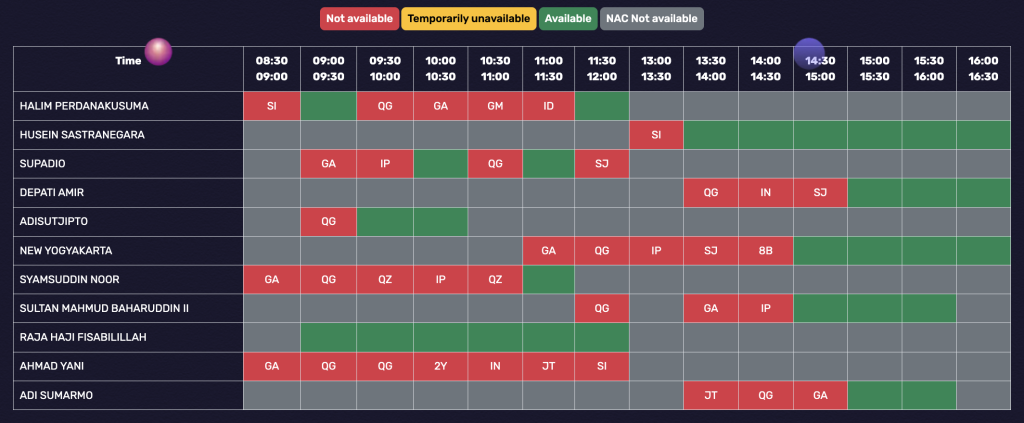Click the pink sphere beside Time header
The width and height of the screenshot is (1024, 423).
pyautogui.click(x=158, y=52)
